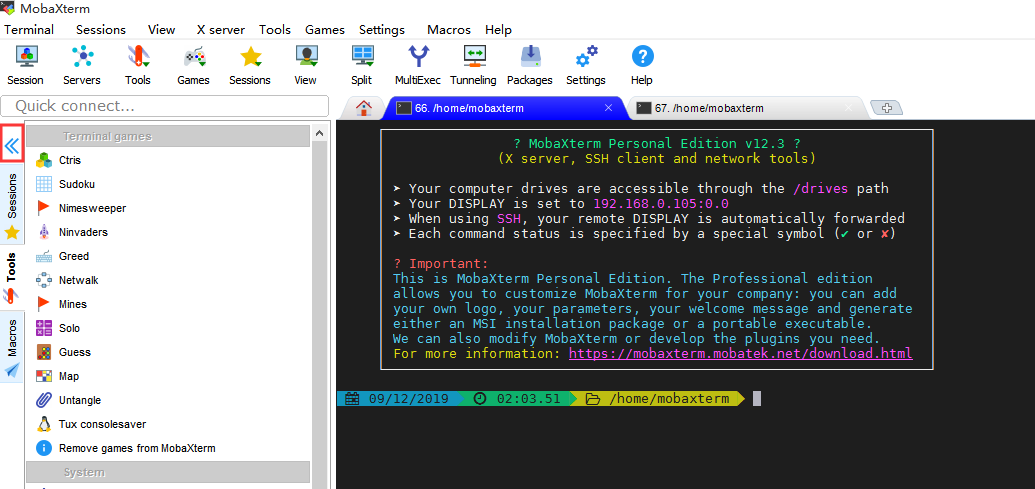
Task: Launch the Untangle game
Action: (79, 400)
